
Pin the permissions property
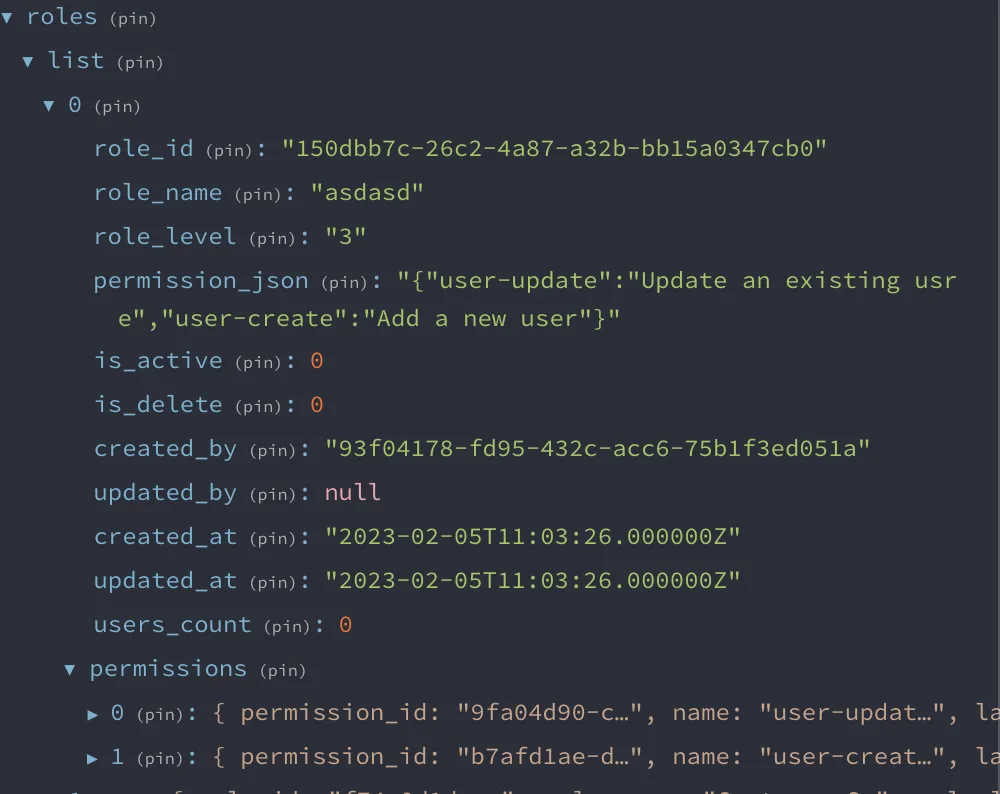[282, 671]
